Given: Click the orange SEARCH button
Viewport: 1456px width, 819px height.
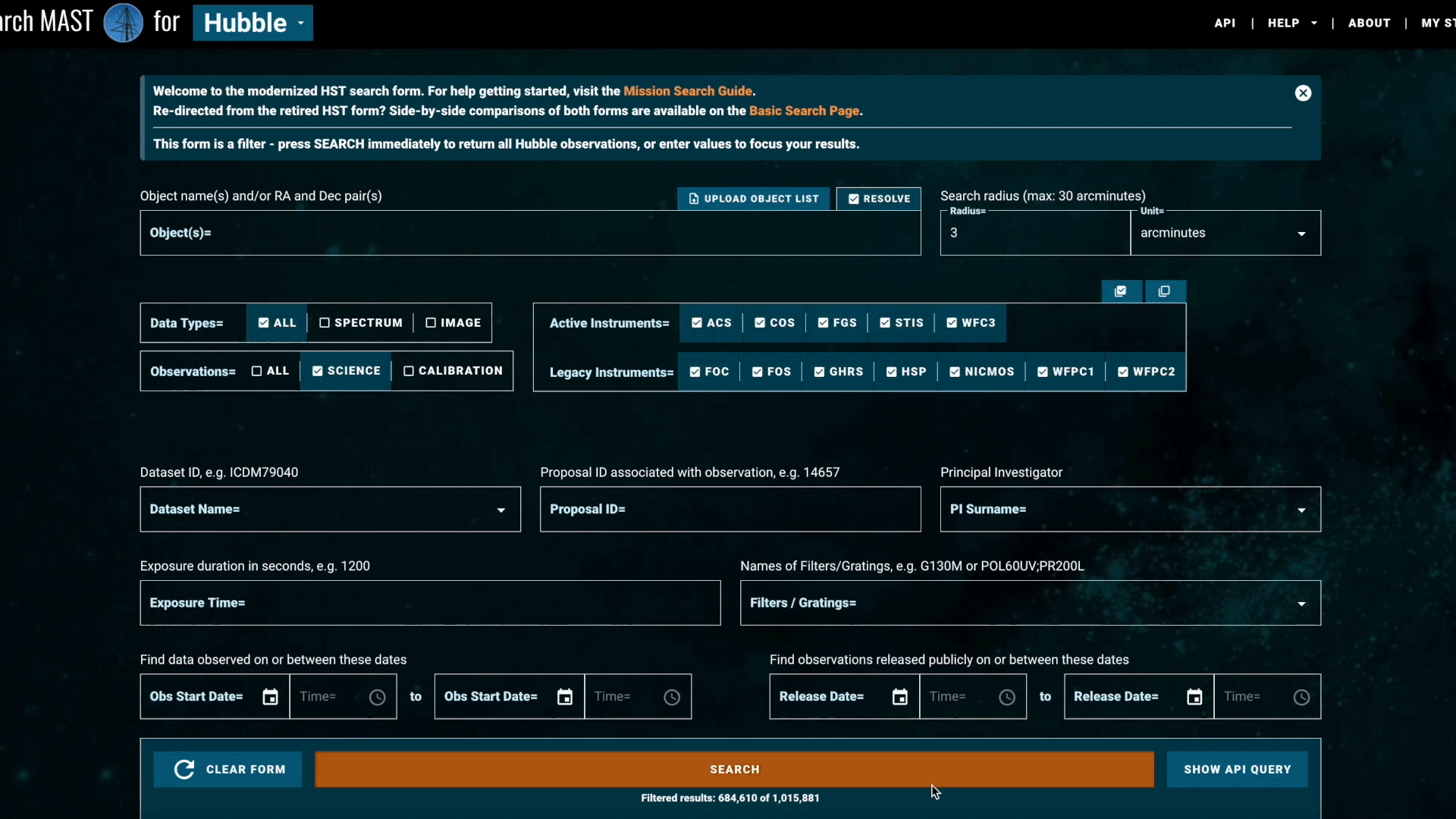Looking at the screenshot, I should pos(734,769).
